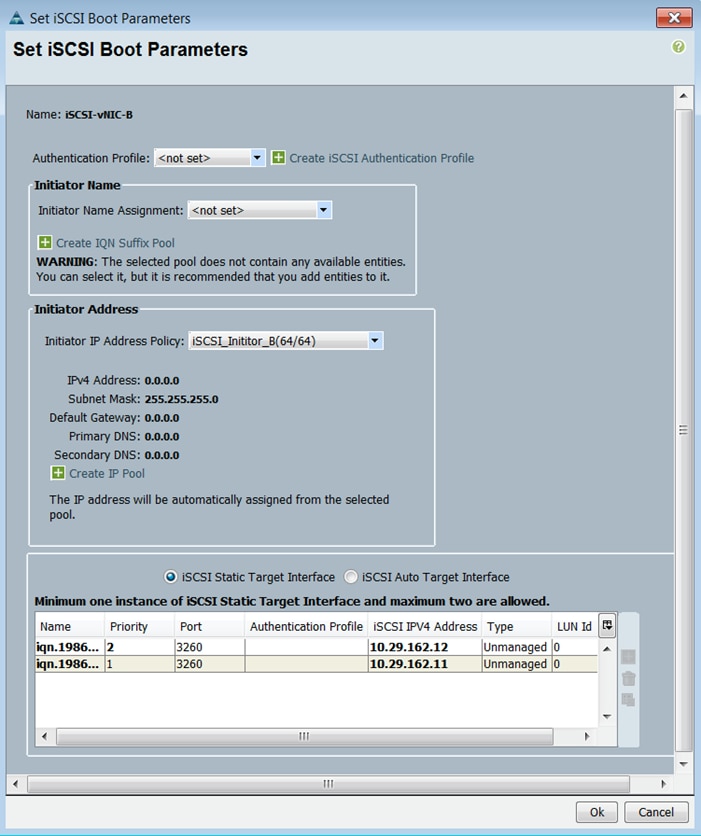This screenshot has height=836, width=701.
Task: Click Priority cell showing 1
Action: coord(140,664)
